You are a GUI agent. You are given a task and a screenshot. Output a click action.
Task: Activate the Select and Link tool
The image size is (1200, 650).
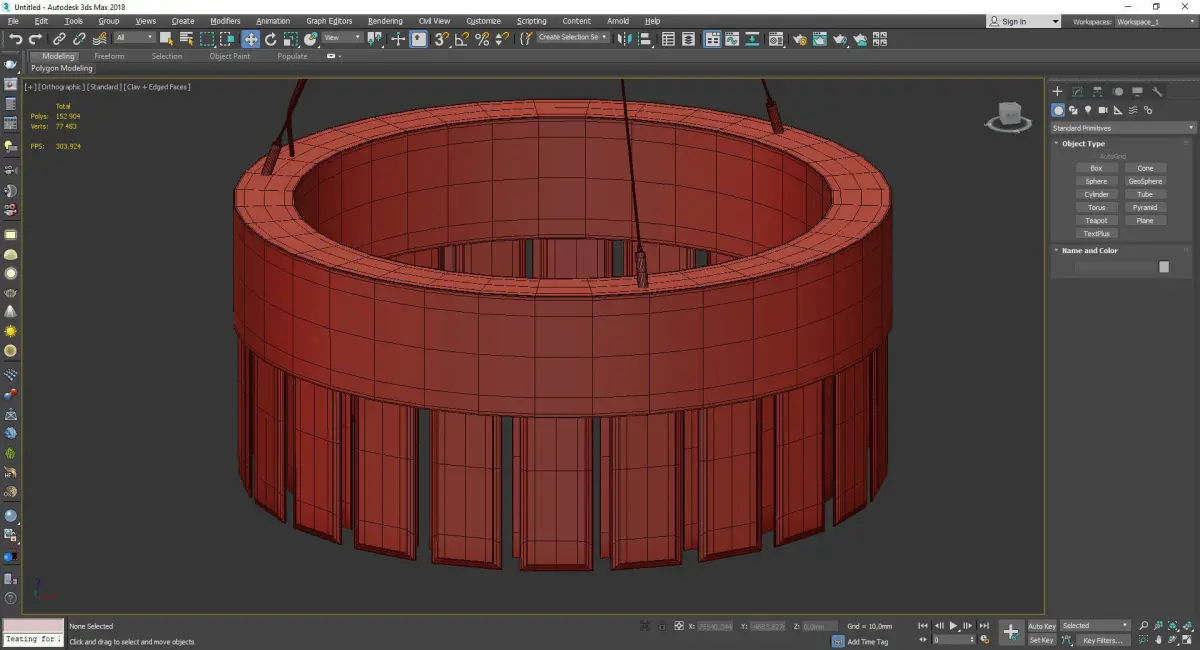click(60, 39)
